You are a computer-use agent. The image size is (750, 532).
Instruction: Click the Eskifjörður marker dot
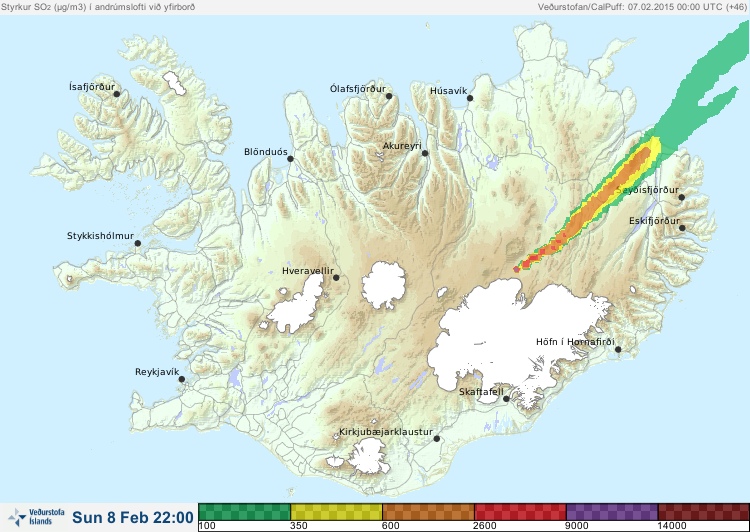683,228
